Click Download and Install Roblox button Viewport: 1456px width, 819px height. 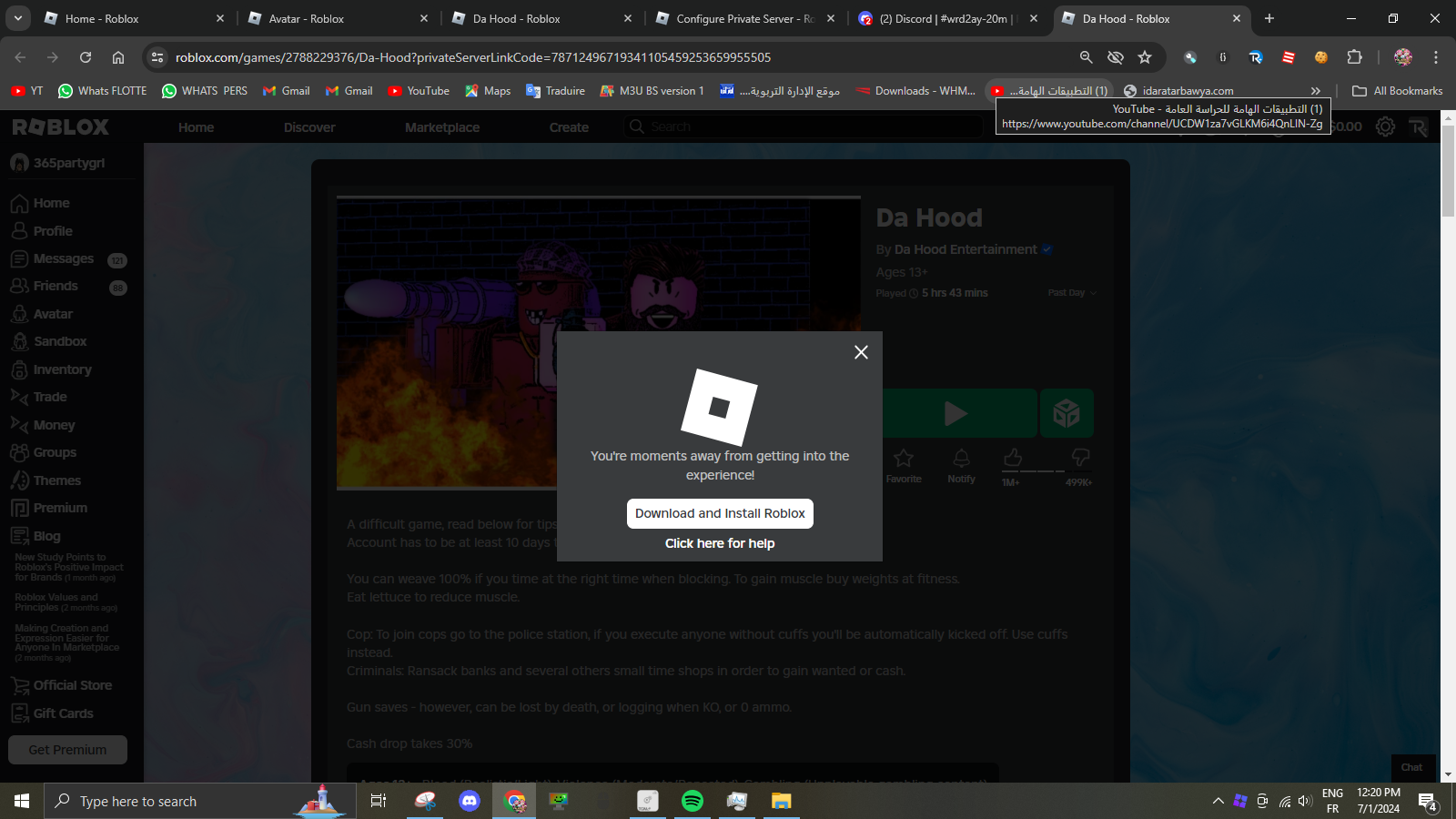pos(720,513)
